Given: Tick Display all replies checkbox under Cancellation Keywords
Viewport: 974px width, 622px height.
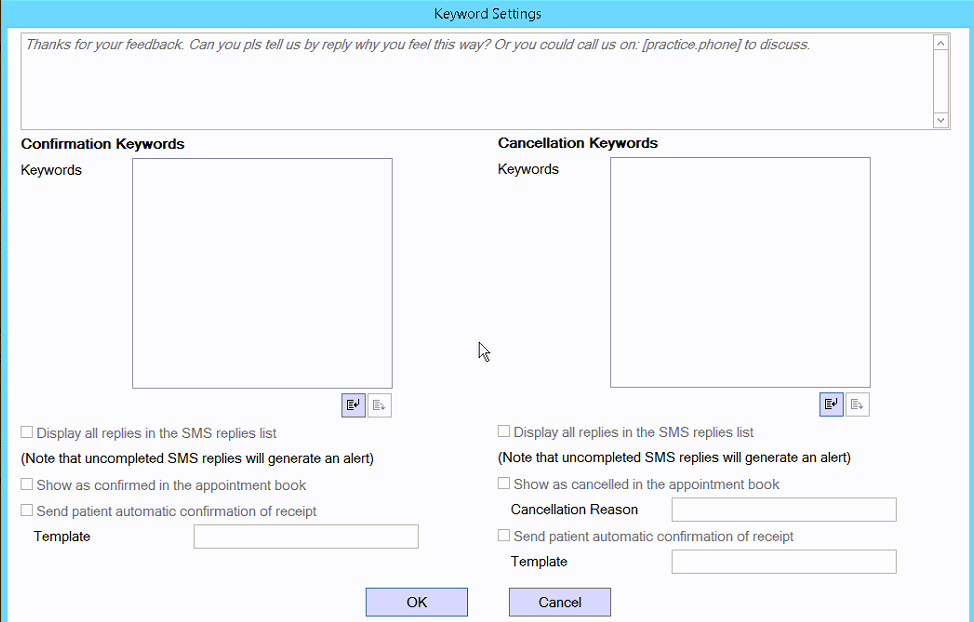Looking at the screenshot, I should (504, 431).
